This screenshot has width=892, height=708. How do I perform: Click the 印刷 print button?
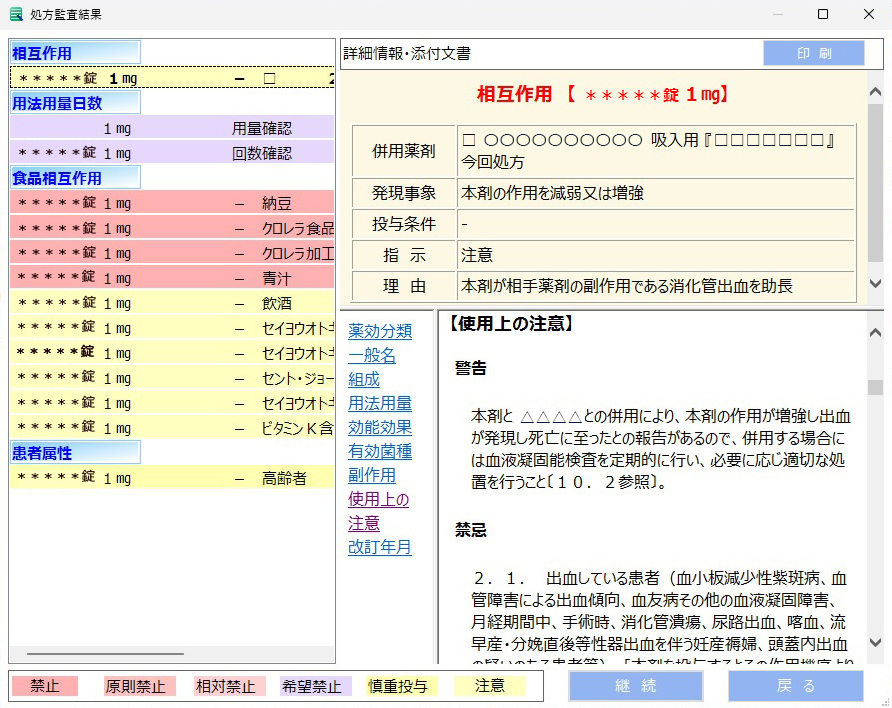click(x=813, y=53)
